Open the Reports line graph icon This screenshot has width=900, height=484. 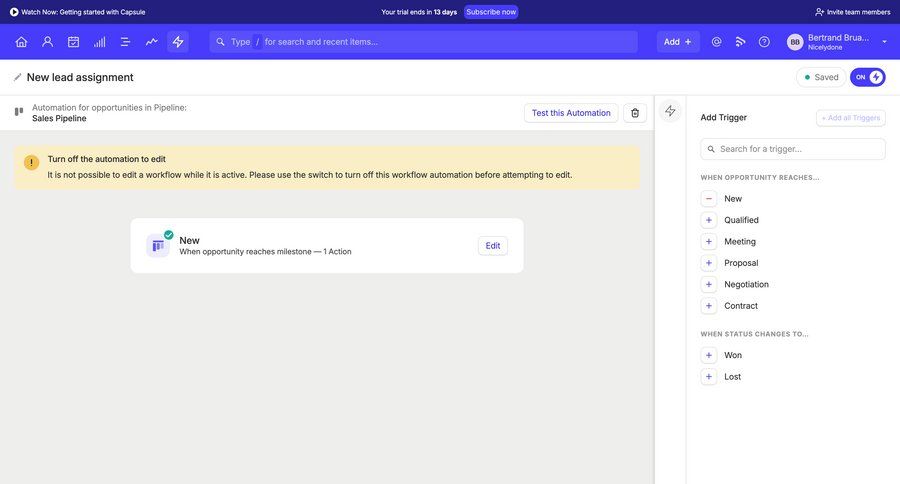point(151,42)
